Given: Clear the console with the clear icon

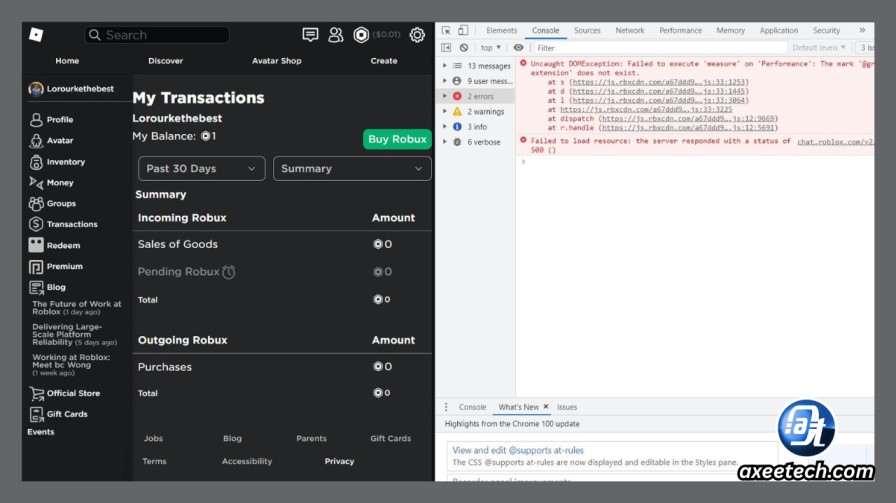Looking at the screenshot, I should tap(464, 48).
